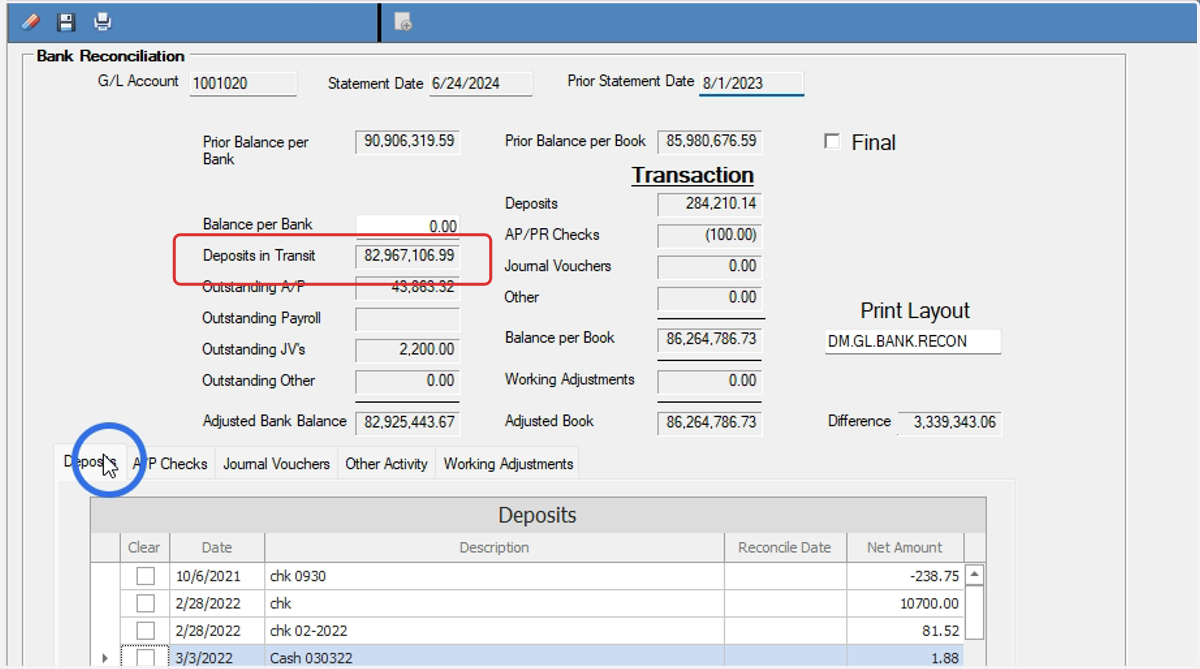The image size is (1200, 669).
Task: Click the Working Adjustments value 0.00
Action: pos(710,381)
